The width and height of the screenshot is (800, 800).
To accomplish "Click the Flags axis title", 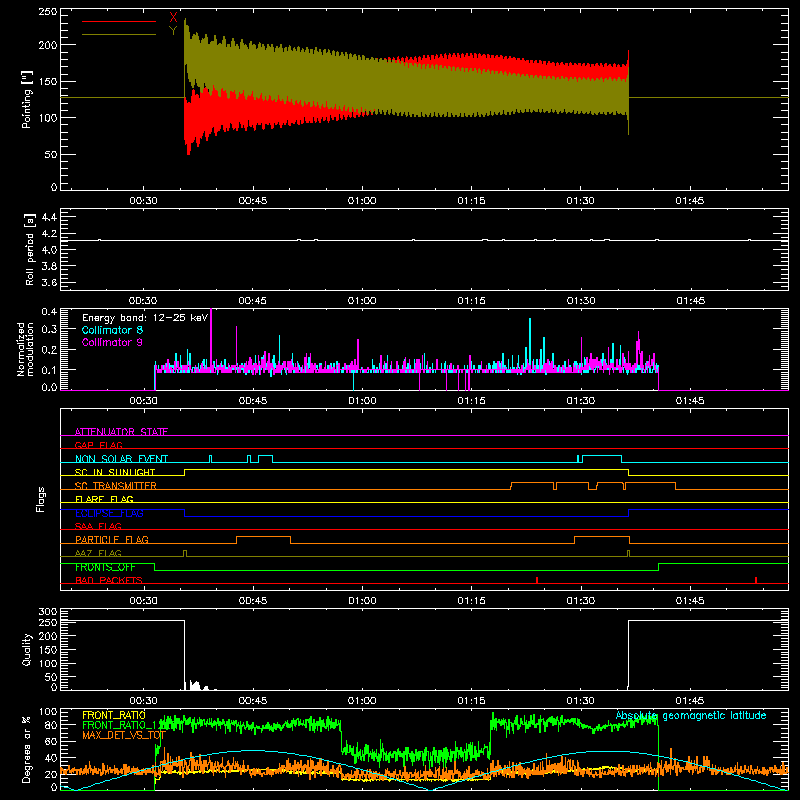I will tap(40, 499).
